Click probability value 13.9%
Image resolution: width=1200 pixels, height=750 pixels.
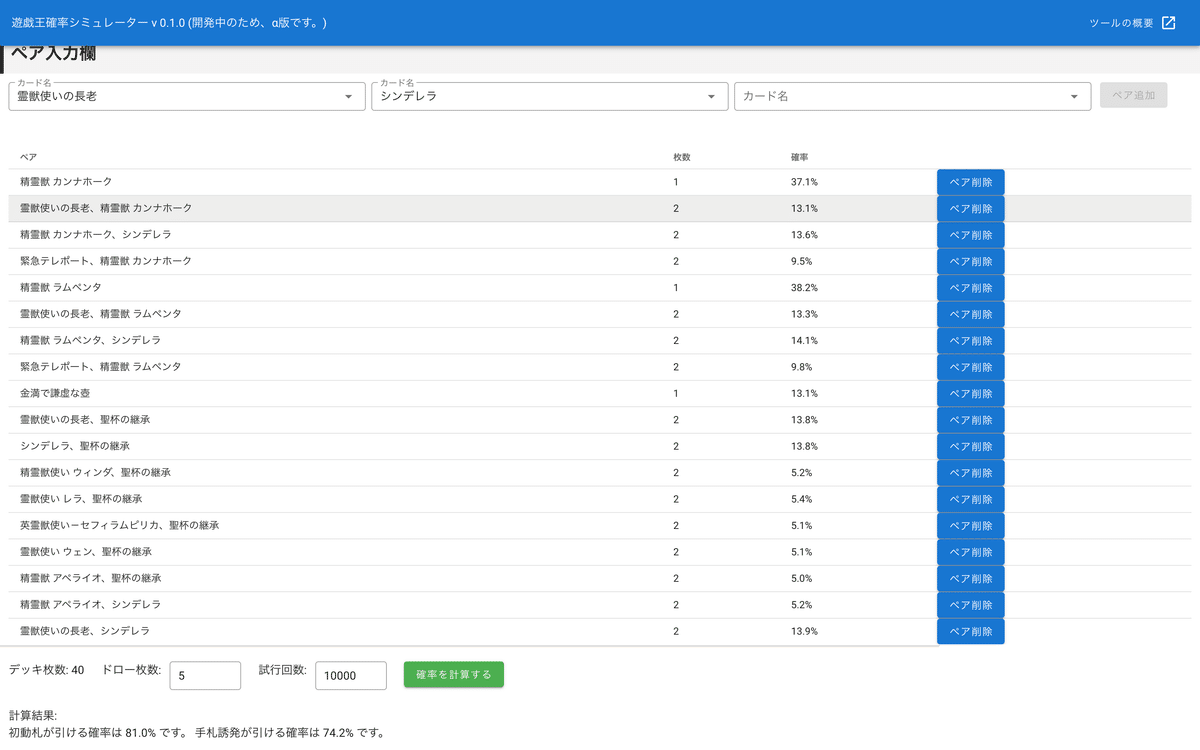point(804,631)
